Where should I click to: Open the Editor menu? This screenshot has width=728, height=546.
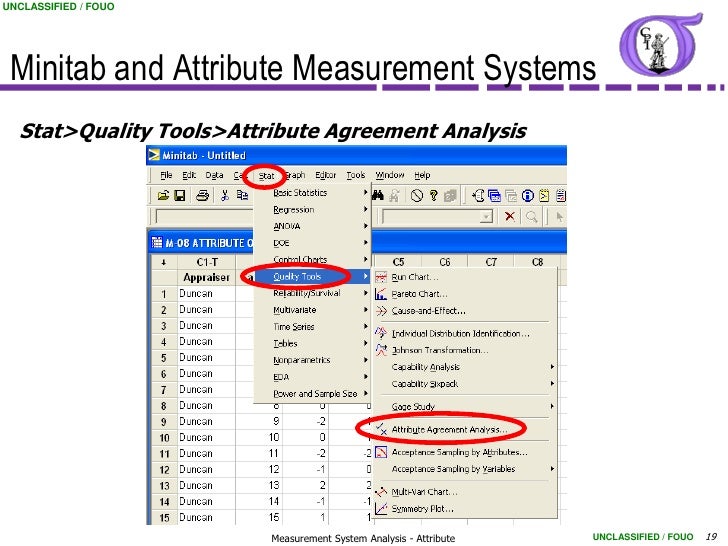click(325, 176)
